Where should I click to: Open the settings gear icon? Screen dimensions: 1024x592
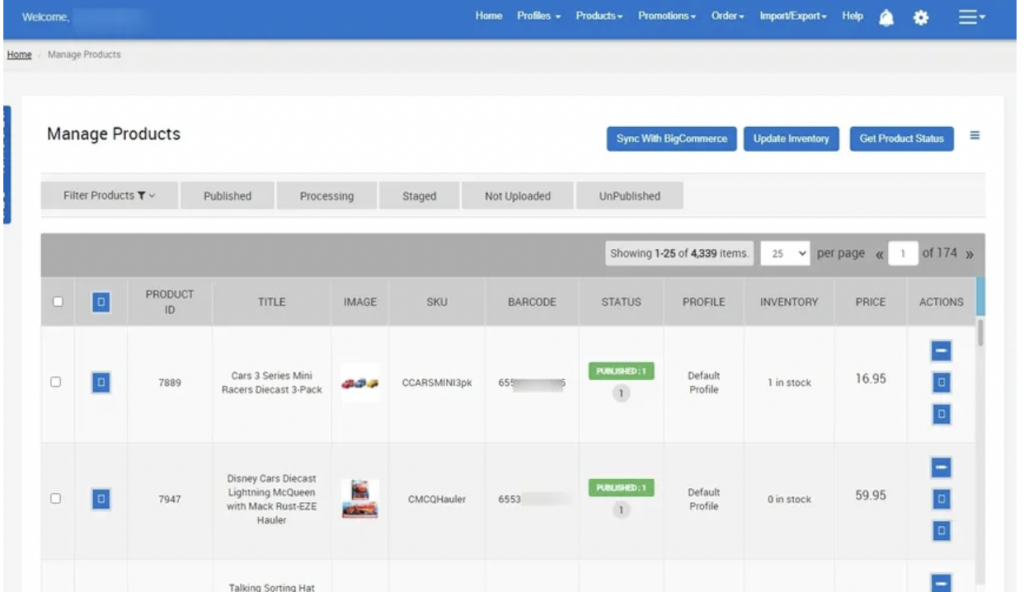pos(920,17)
